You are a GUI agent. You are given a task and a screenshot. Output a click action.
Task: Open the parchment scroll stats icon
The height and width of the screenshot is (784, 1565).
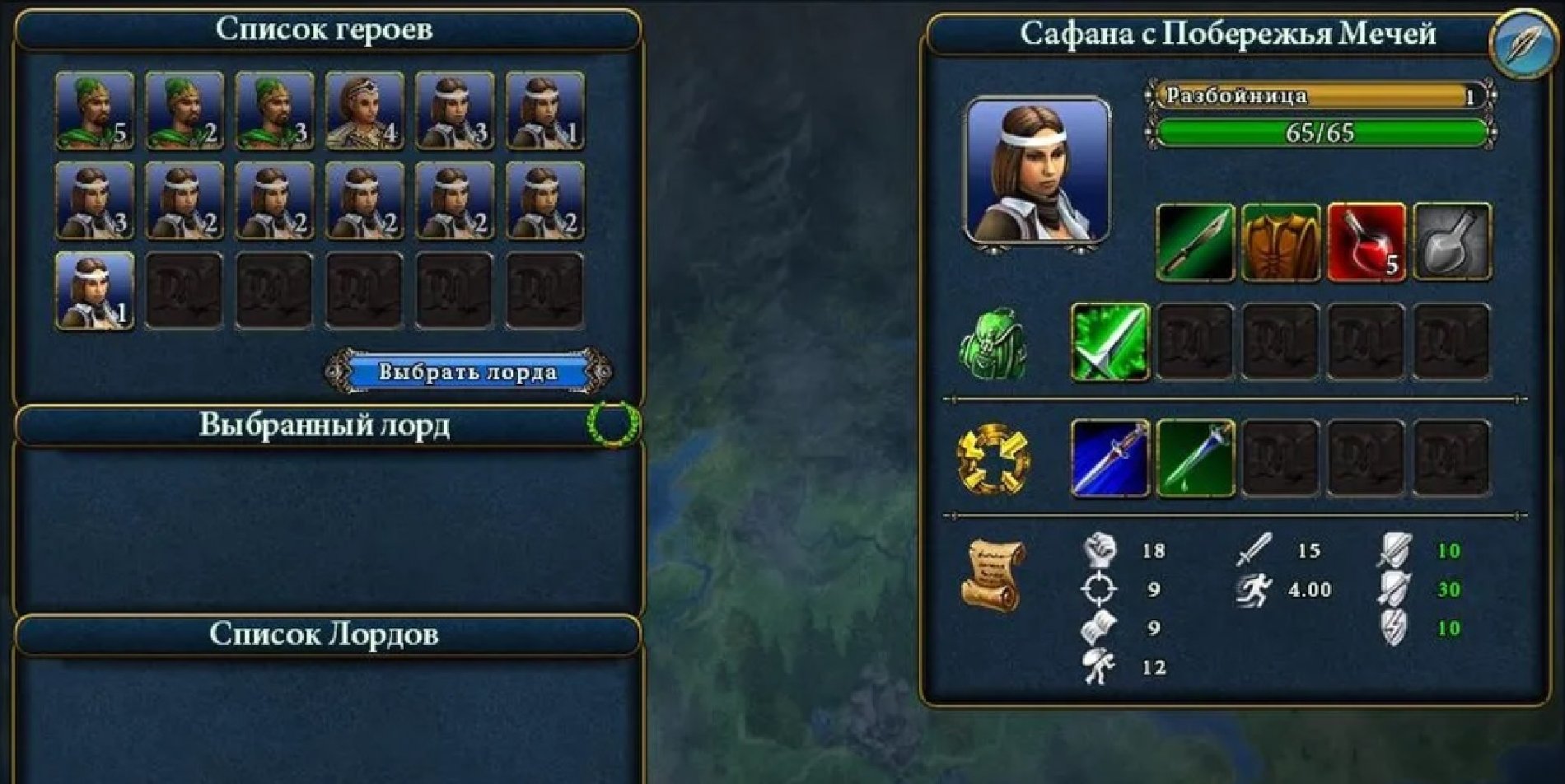(993, 575)
